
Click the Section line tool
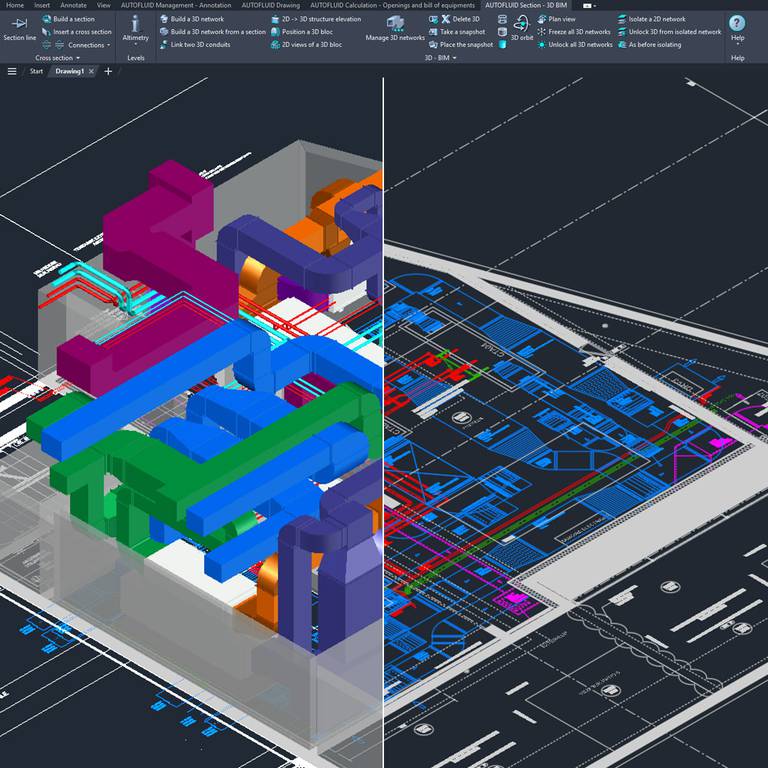(19, 28)
